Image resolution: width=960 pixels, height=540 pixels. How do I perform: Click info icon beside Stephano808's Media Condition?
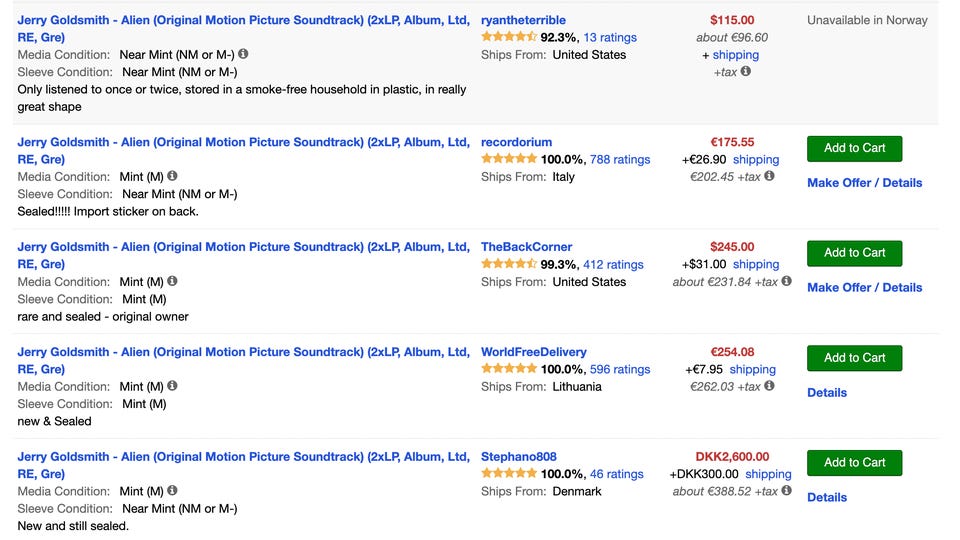coord(172,491)
